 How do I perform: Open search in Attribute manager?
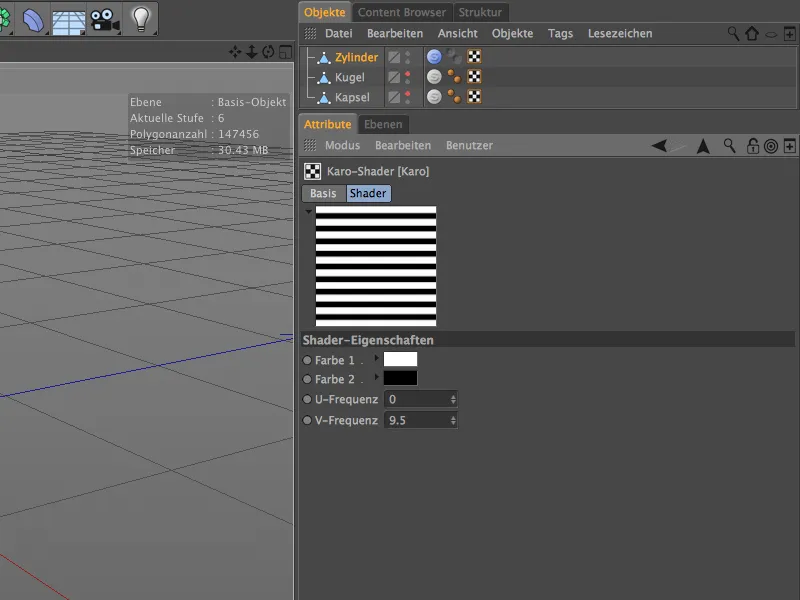coord(730,146)
